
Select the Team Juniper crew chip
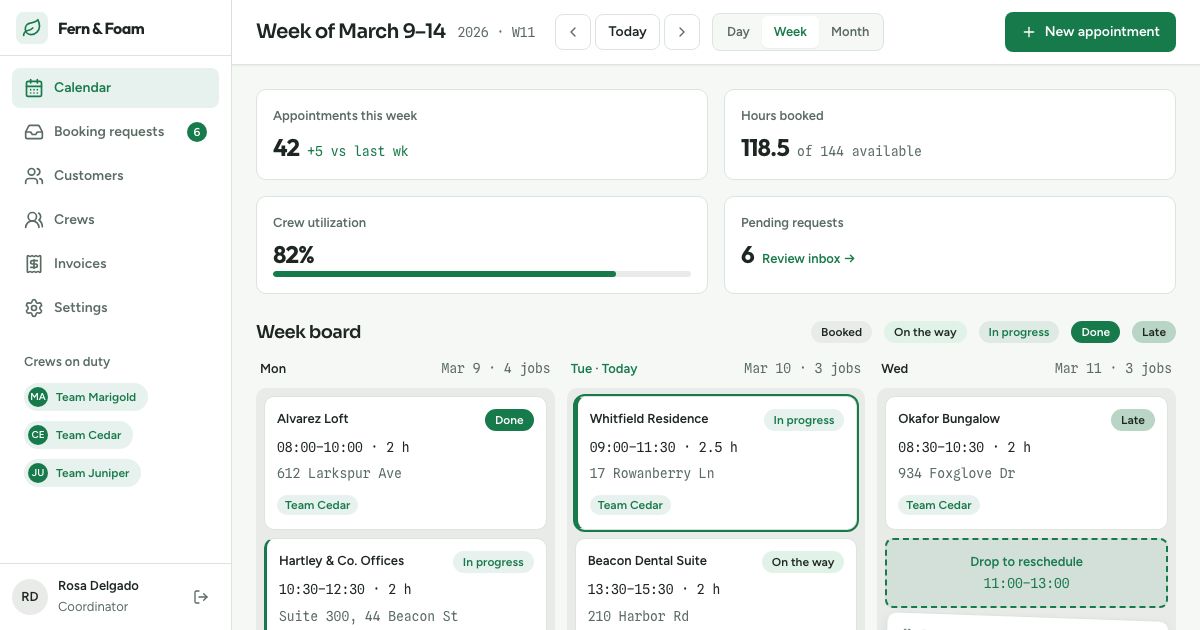(x=83, y=473)
